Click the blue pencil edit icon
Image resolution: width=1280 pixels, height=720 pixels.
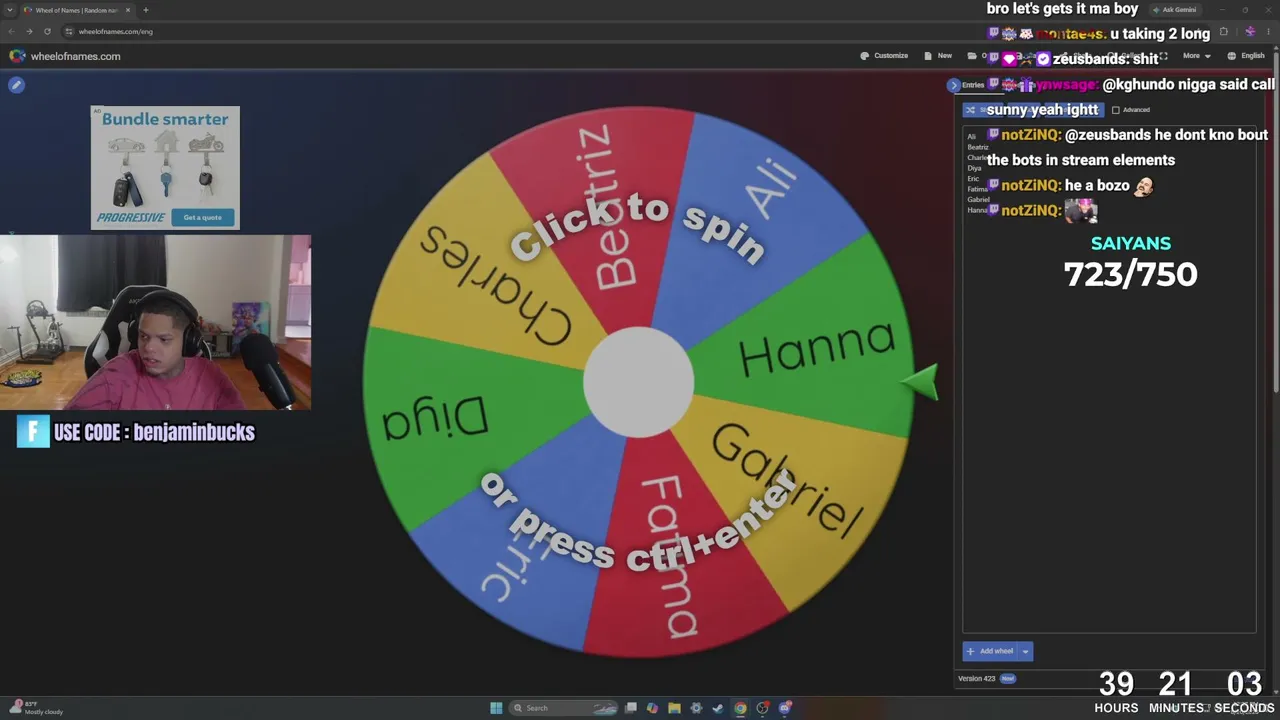(x=16, y=85)
